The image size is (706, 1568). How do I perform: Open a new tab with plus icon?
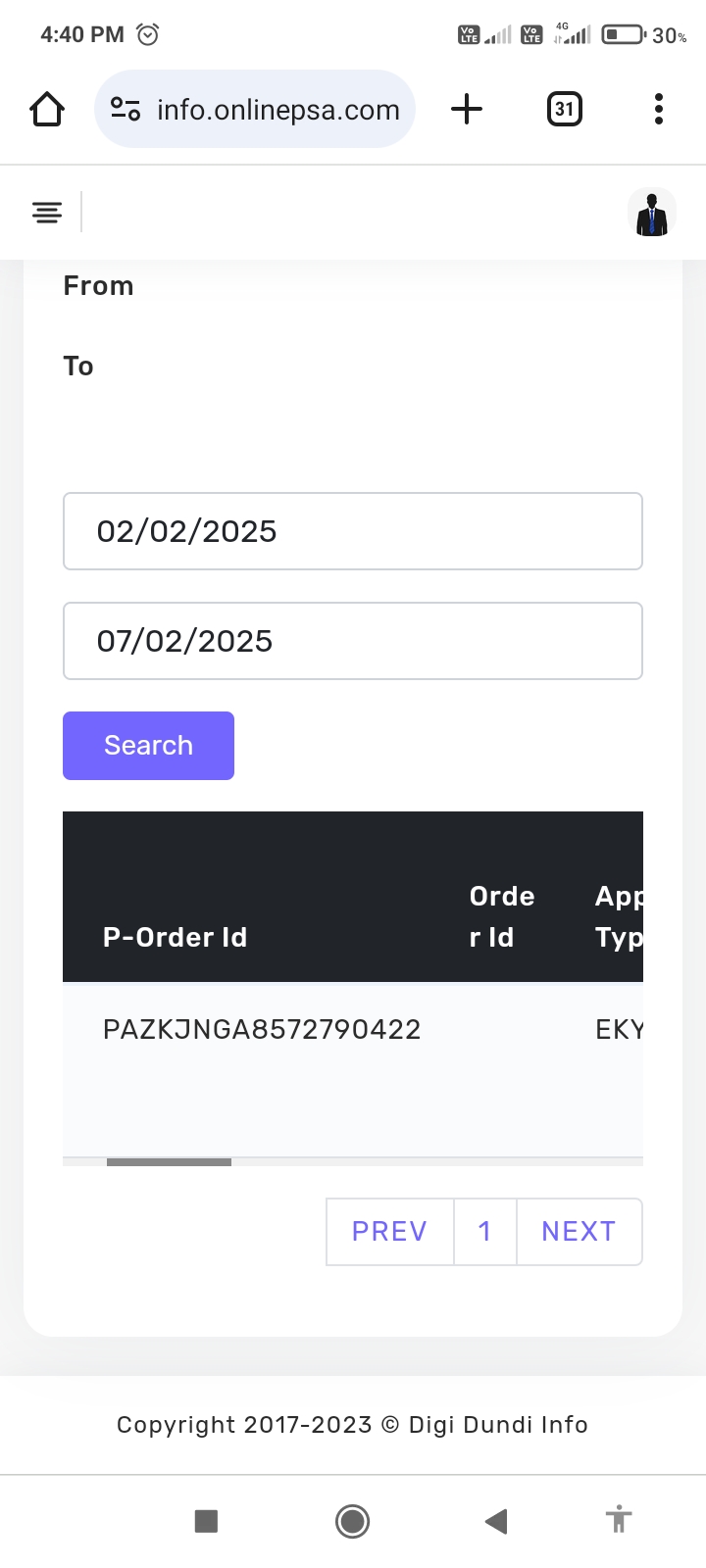[467, 109]
